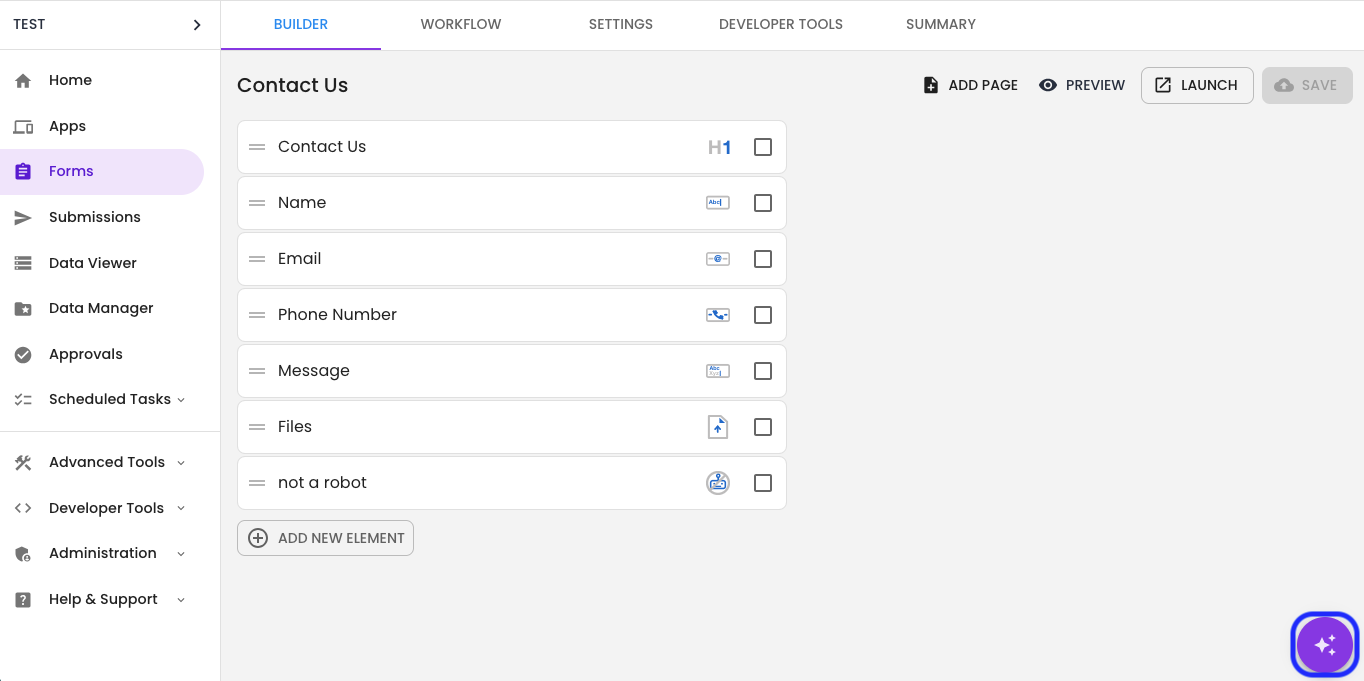Click drag handle of Contact Us row
This screenshot has width=1364, height=681.
257,147
